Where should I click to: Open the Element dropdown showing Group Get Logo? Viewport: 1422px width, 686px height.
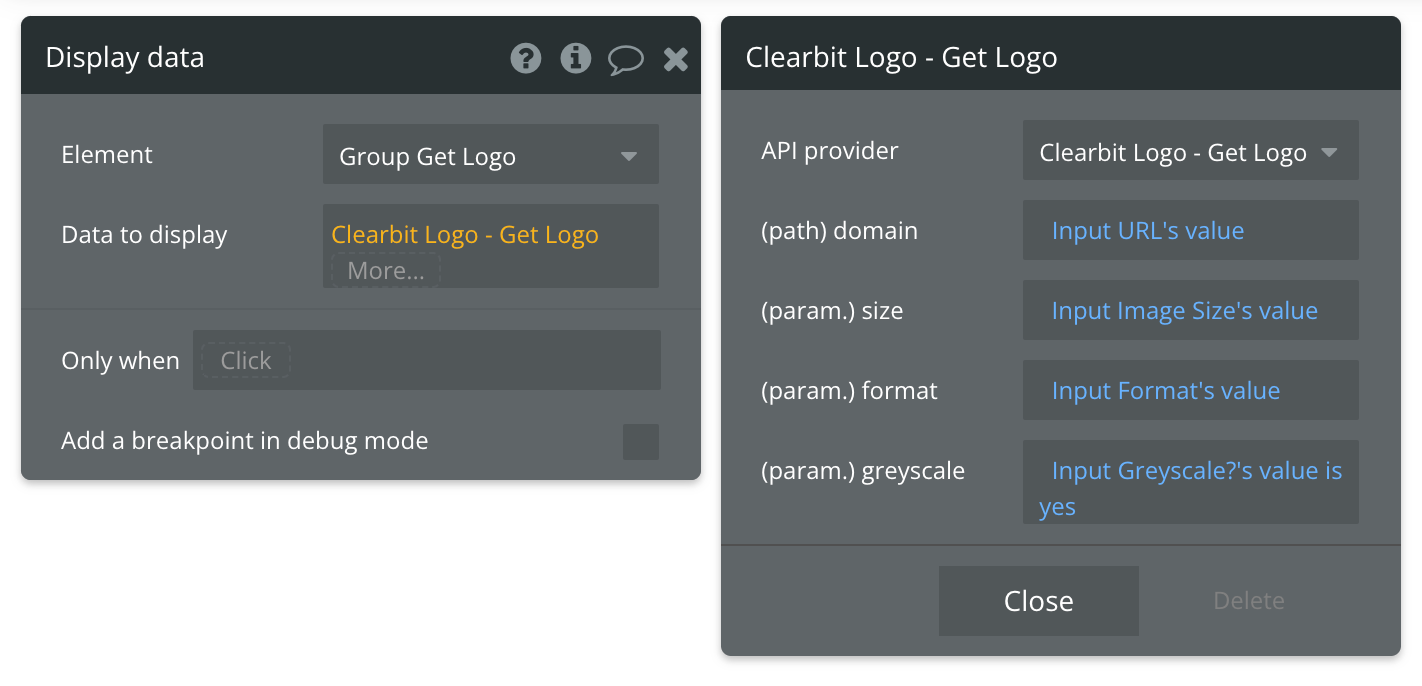click(x=470, y=155)
